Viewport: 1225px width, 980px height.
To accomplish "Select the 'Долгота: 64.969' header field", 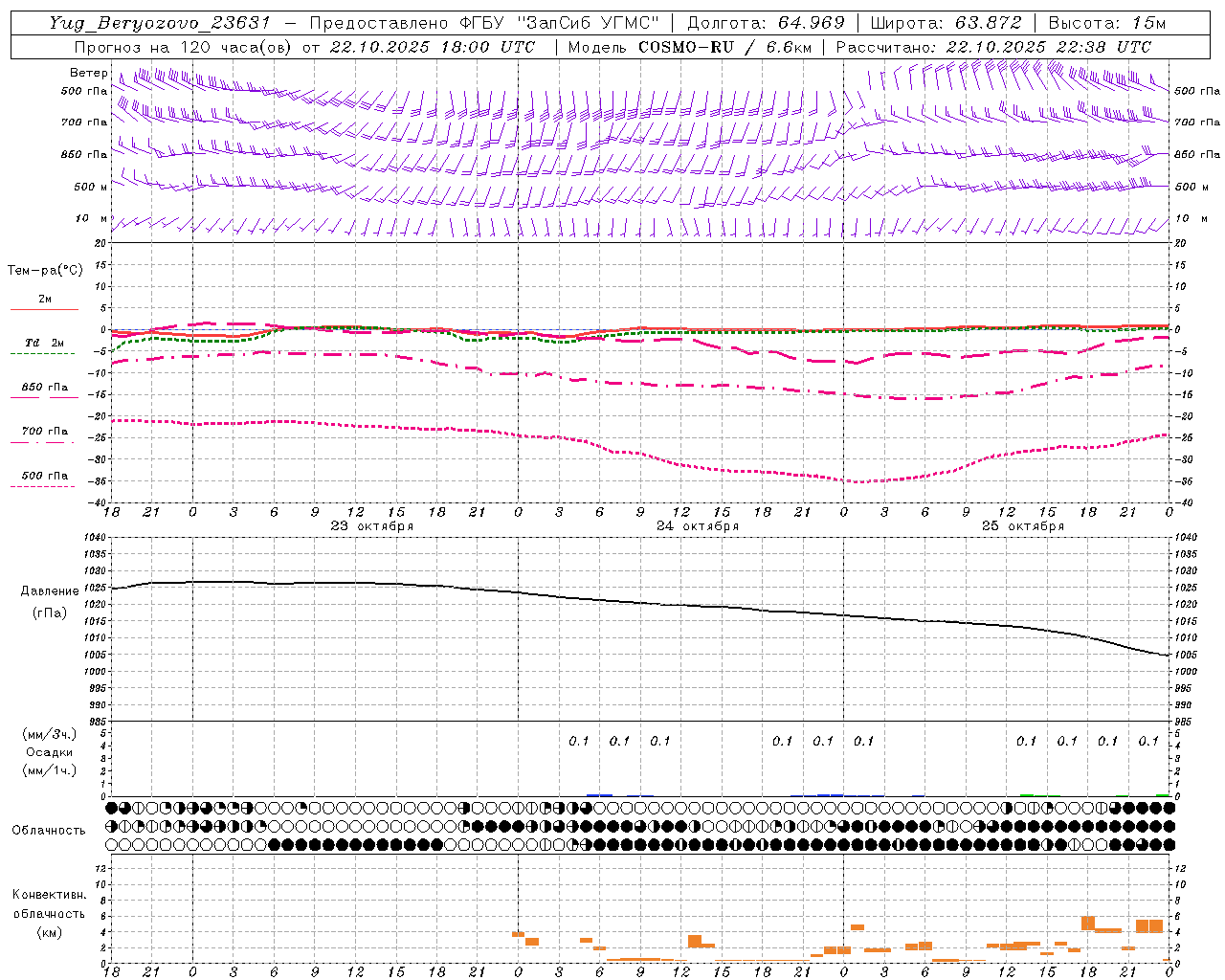I will (x=767, y=23).
